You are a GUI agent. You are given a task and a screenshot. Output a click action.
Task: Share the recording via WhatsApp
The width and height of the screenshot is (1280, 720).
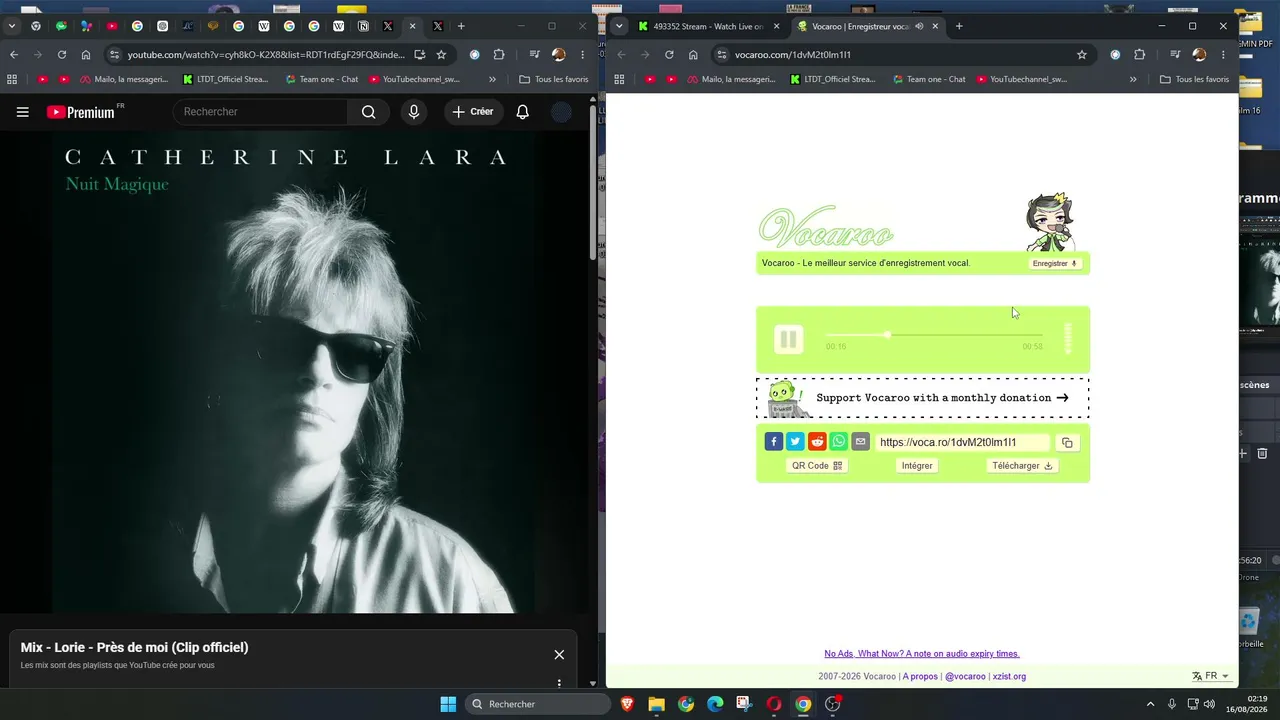(x=838, y=442)
